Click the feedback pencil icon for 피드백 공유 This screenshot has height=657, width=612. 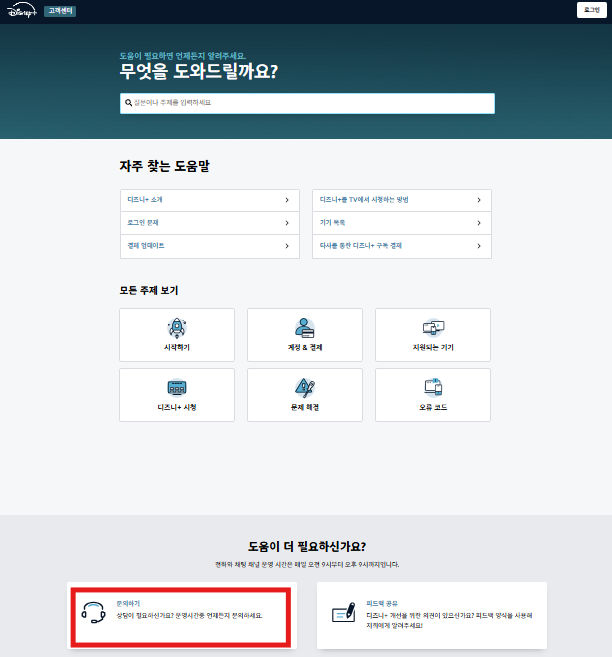coord(343,613)
